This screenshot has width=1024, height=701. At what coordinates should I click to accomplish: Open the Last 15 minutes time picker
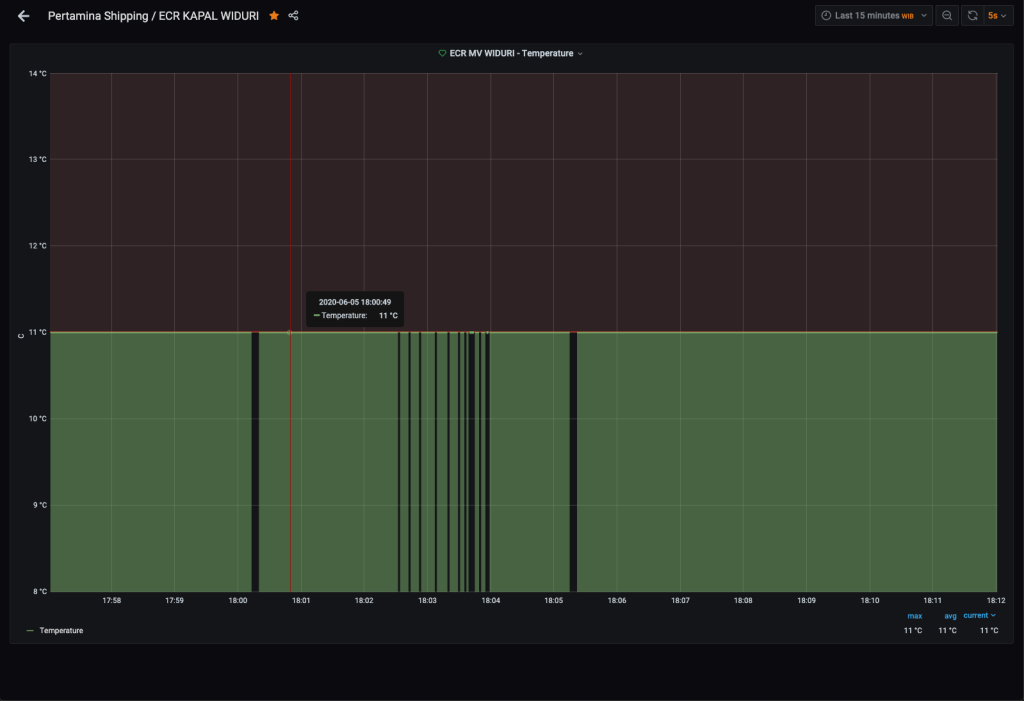[x=873, y=16]
